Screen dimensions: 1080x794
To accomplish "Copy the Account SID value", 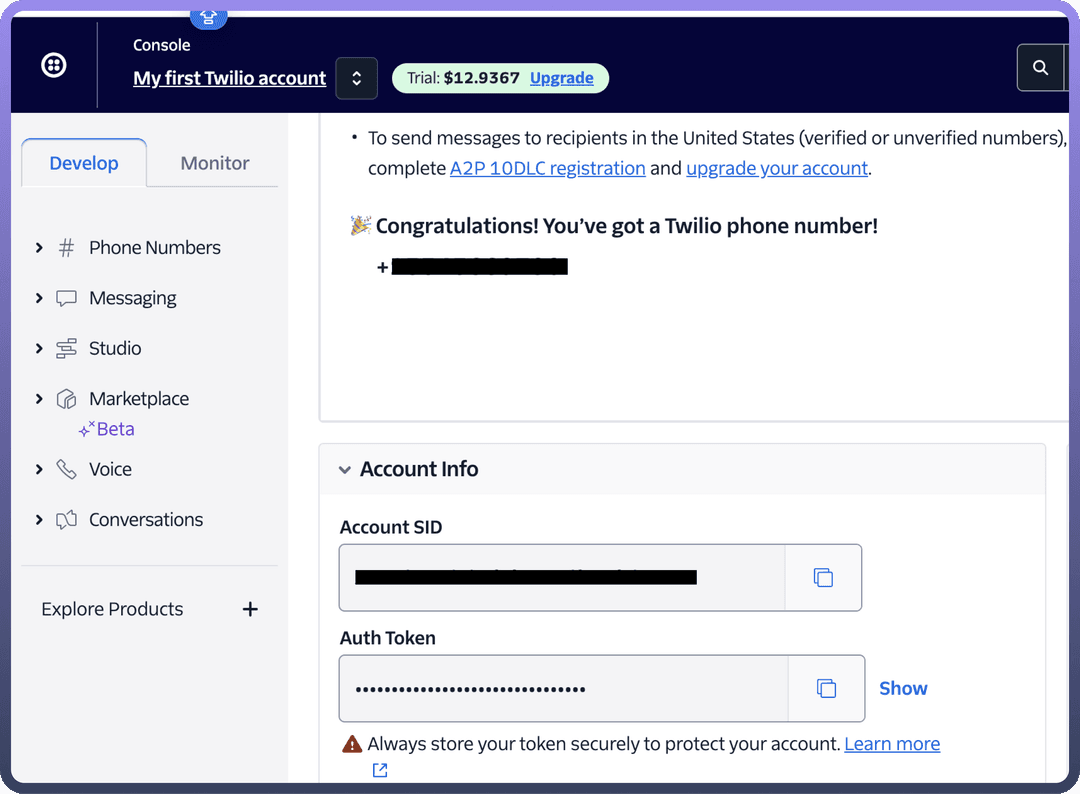I will [x=823, y=578].
